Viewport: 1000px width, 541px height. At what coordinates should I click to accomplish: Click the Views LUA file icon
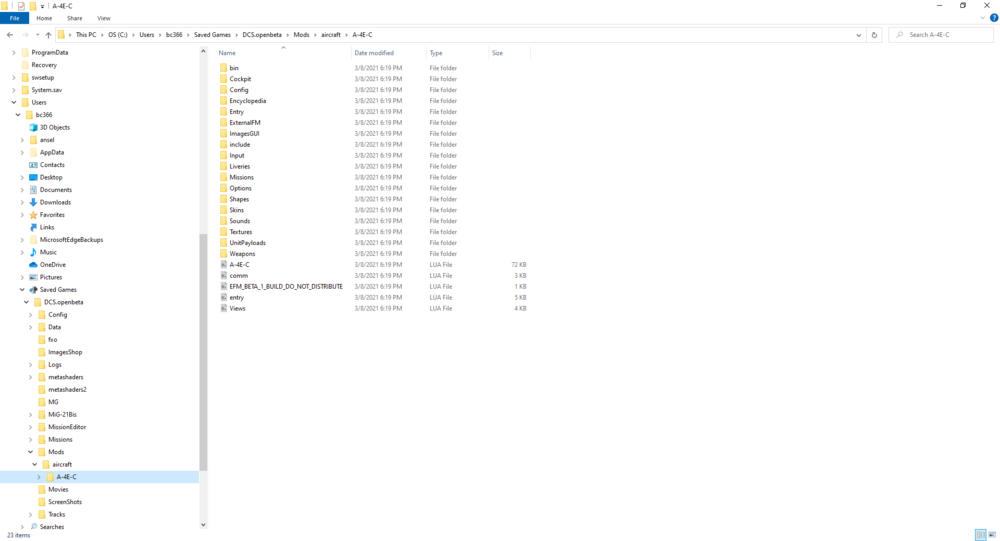point(224,308)
